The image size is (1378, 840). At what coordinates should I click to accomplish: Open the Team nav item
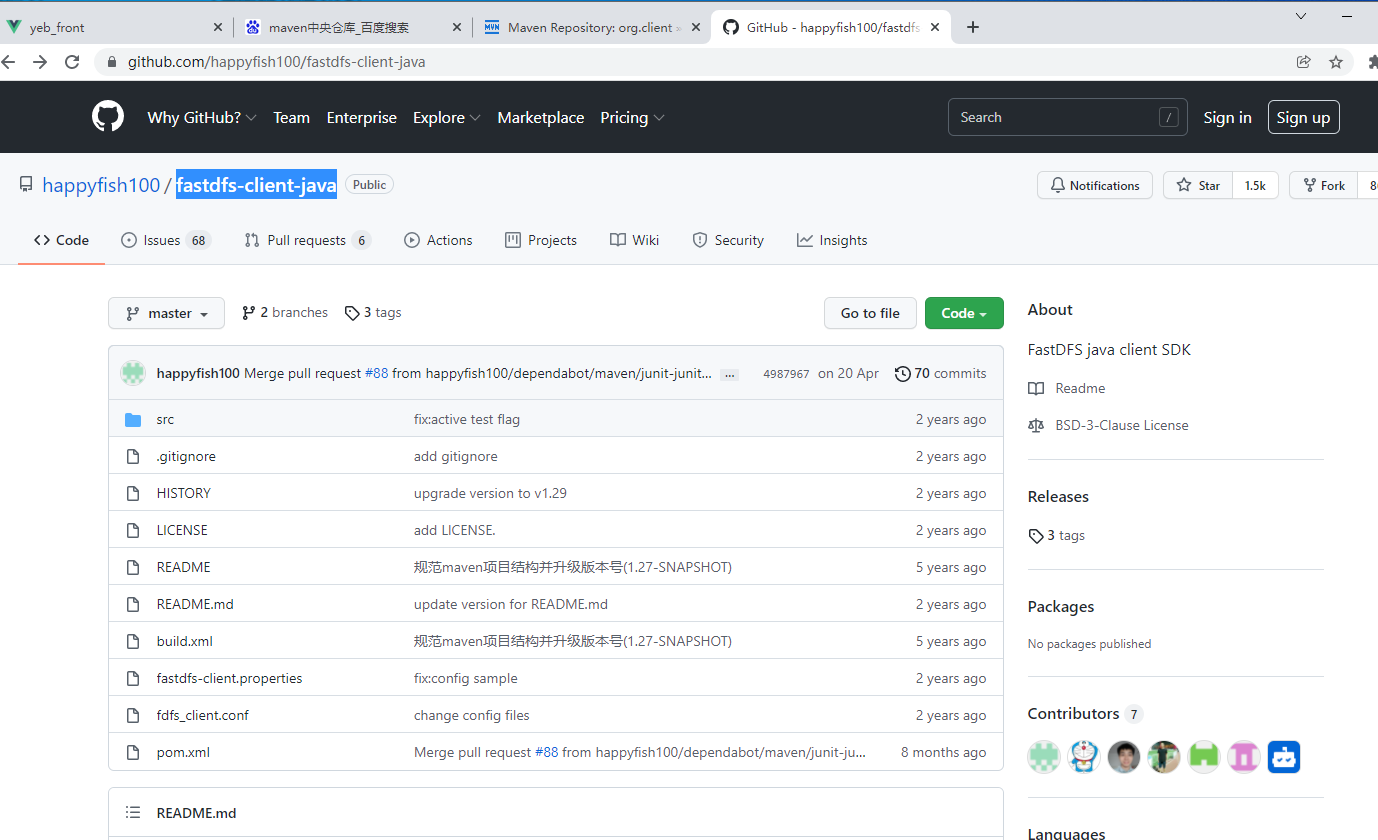tap(291, 118)
